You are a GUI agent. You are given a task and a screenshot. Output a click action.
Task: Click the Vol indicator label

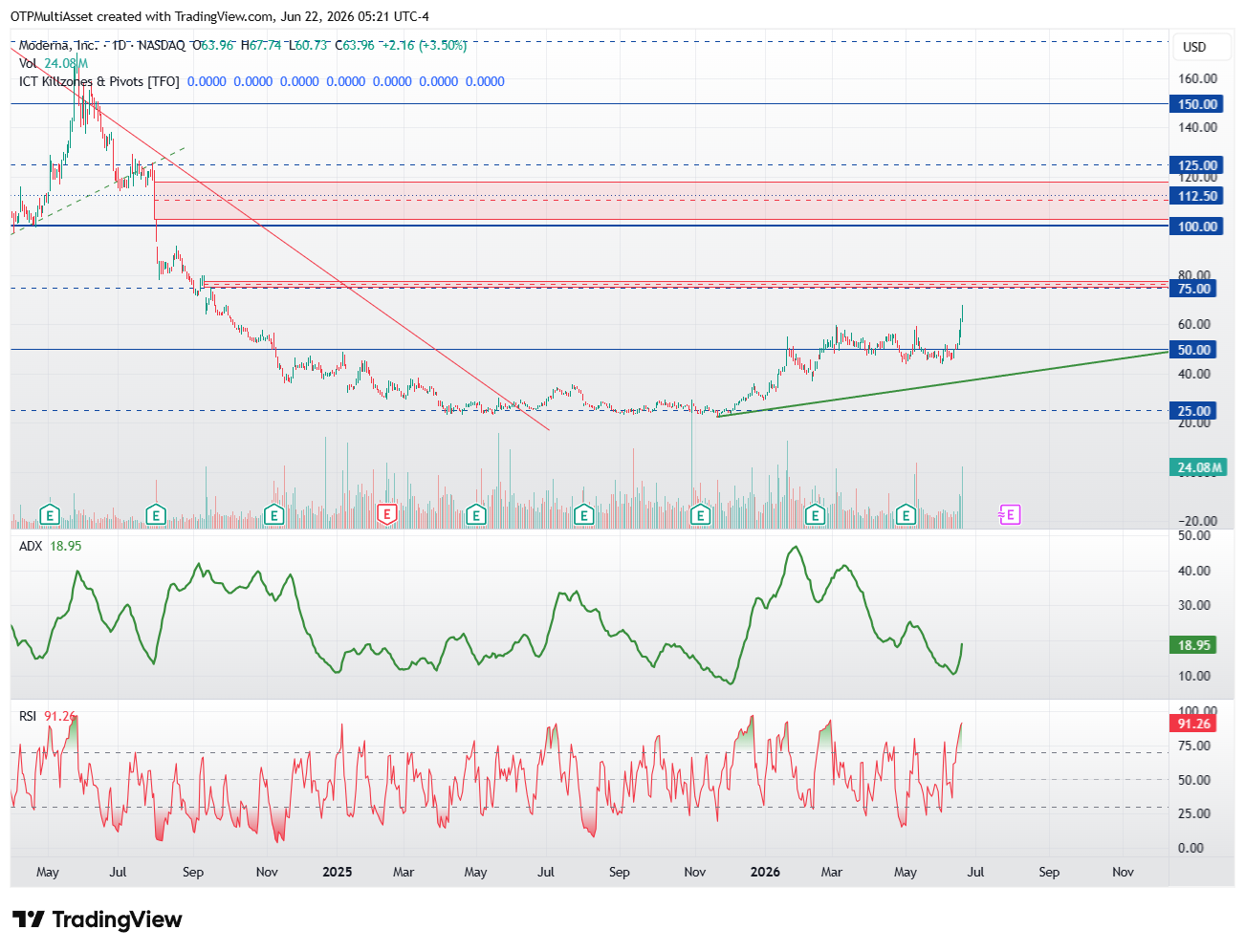[28, 63]
